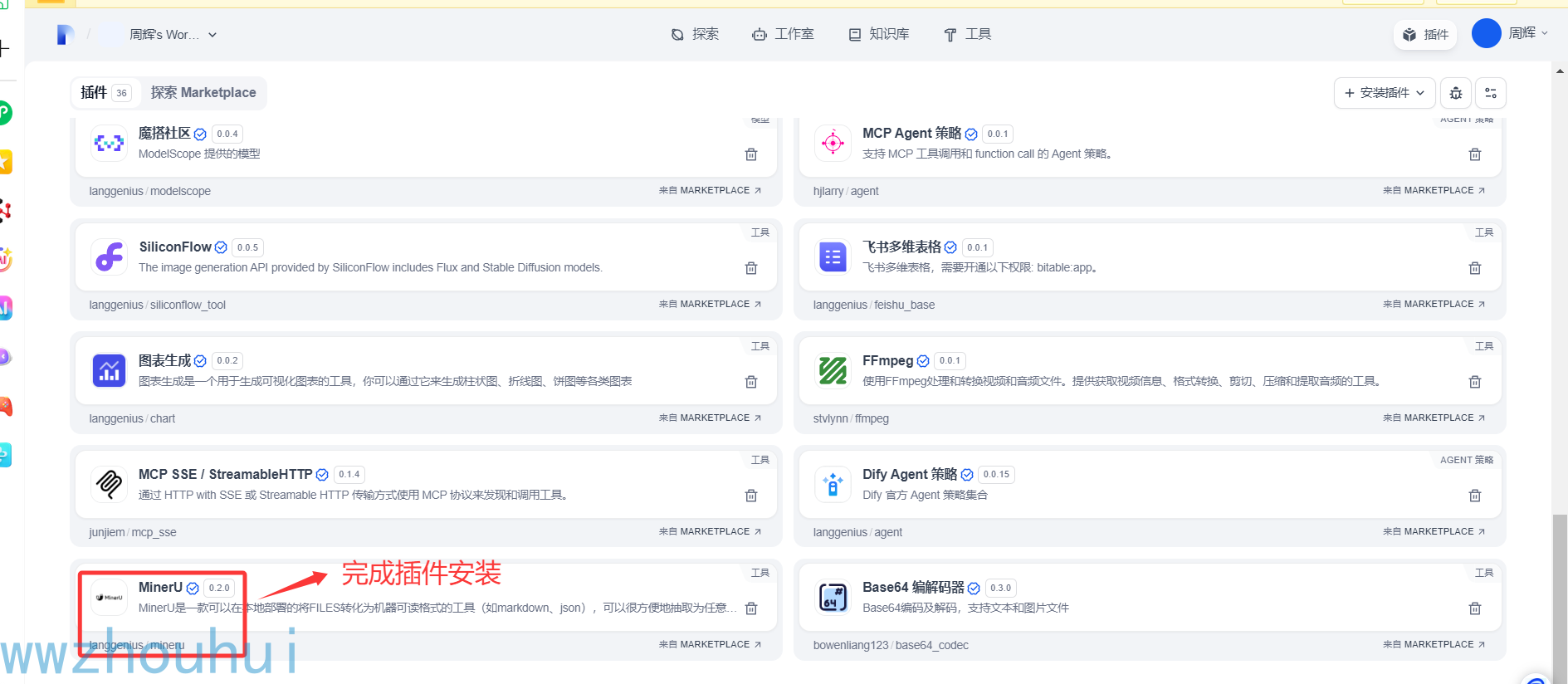1568x684 pixels.
Task: Open Marketplace link for feishu_base plugin
Action: [1434, 304]
